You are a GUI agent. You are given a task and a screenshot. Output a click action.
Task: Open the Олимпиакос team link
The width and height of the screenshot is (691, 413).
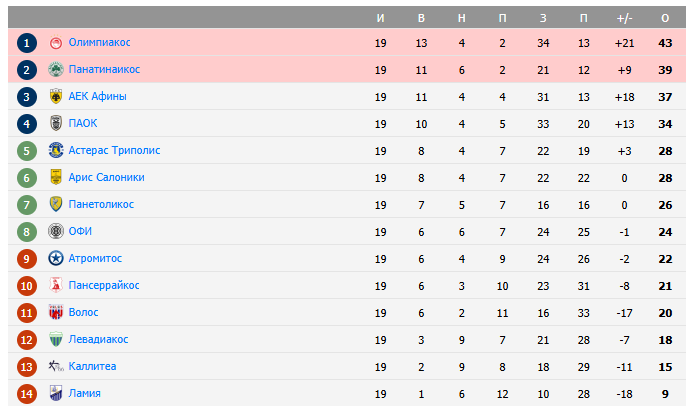[x=99, y=42]
